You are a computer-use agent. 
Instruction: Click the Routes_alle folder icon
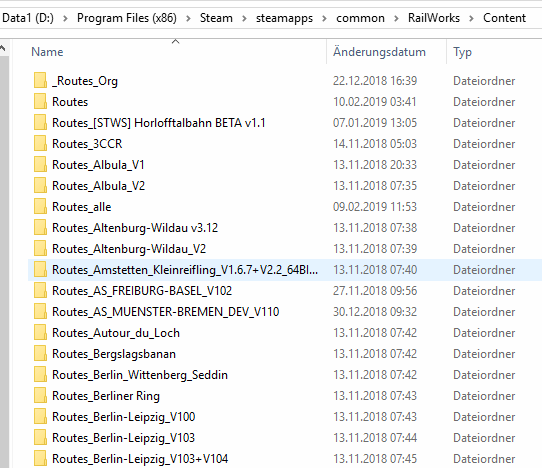(40, 207)
